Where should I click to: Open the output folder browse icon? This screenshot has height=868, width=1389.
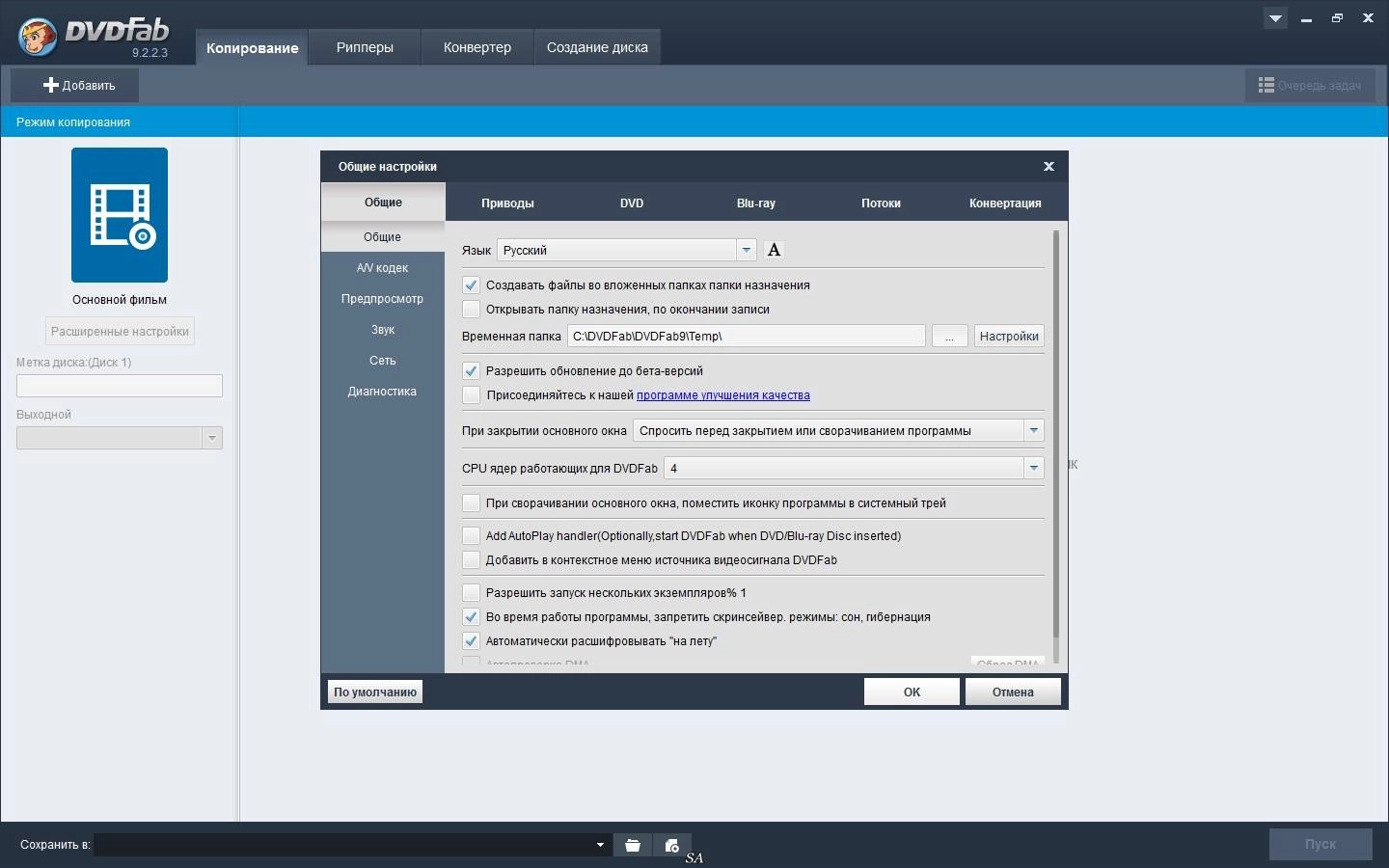click(633, 845)
